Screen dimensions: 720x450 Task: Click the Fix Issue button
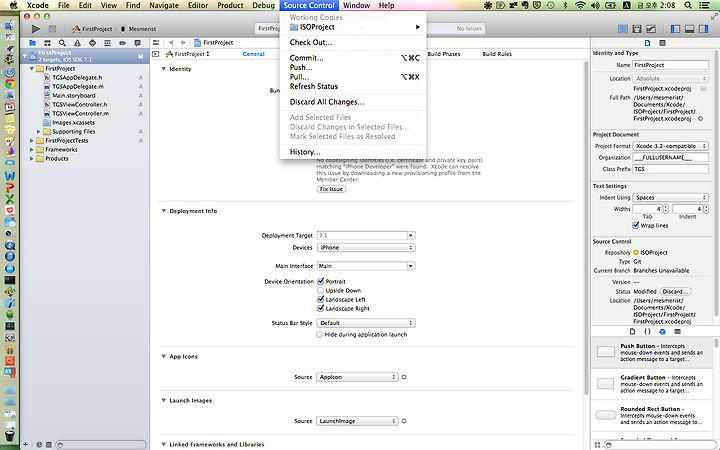[x=331, y=189]
